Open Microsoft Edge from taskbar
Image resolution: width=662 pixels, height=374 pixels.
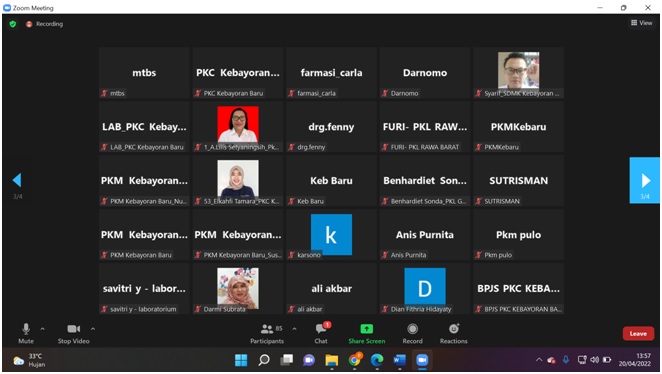(377, 360)
